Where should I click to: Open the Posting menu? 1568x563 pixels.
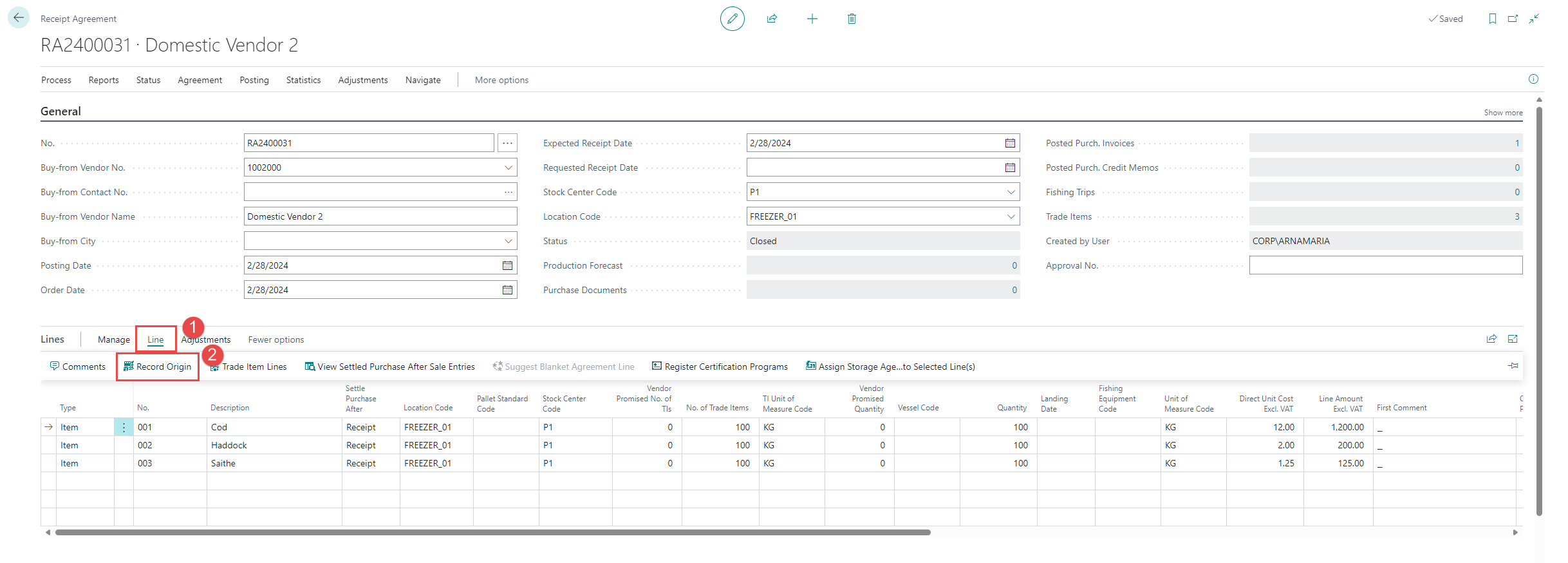click(254, 80)
